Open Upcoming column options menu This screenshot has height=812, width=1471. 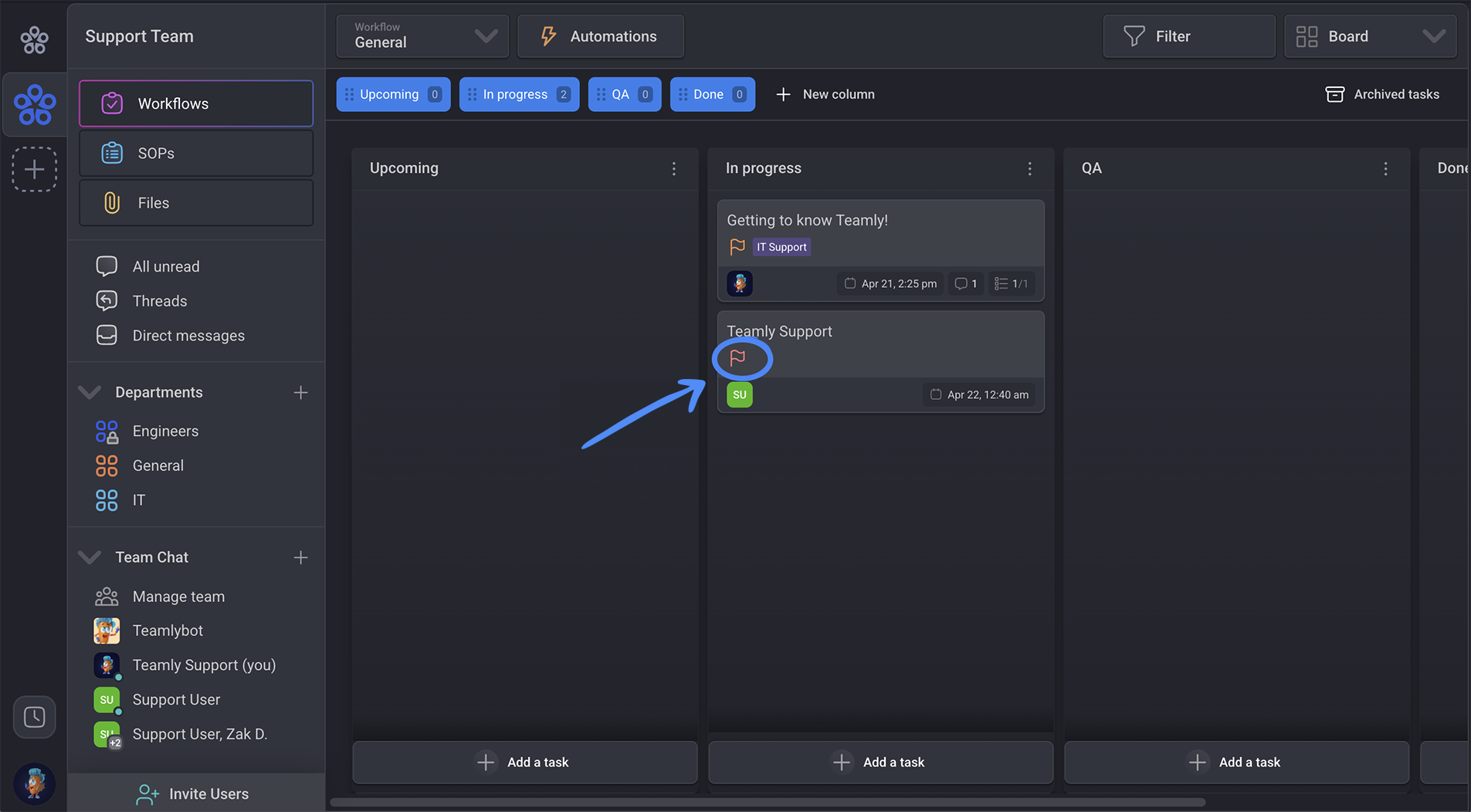[x=673, y=168]
